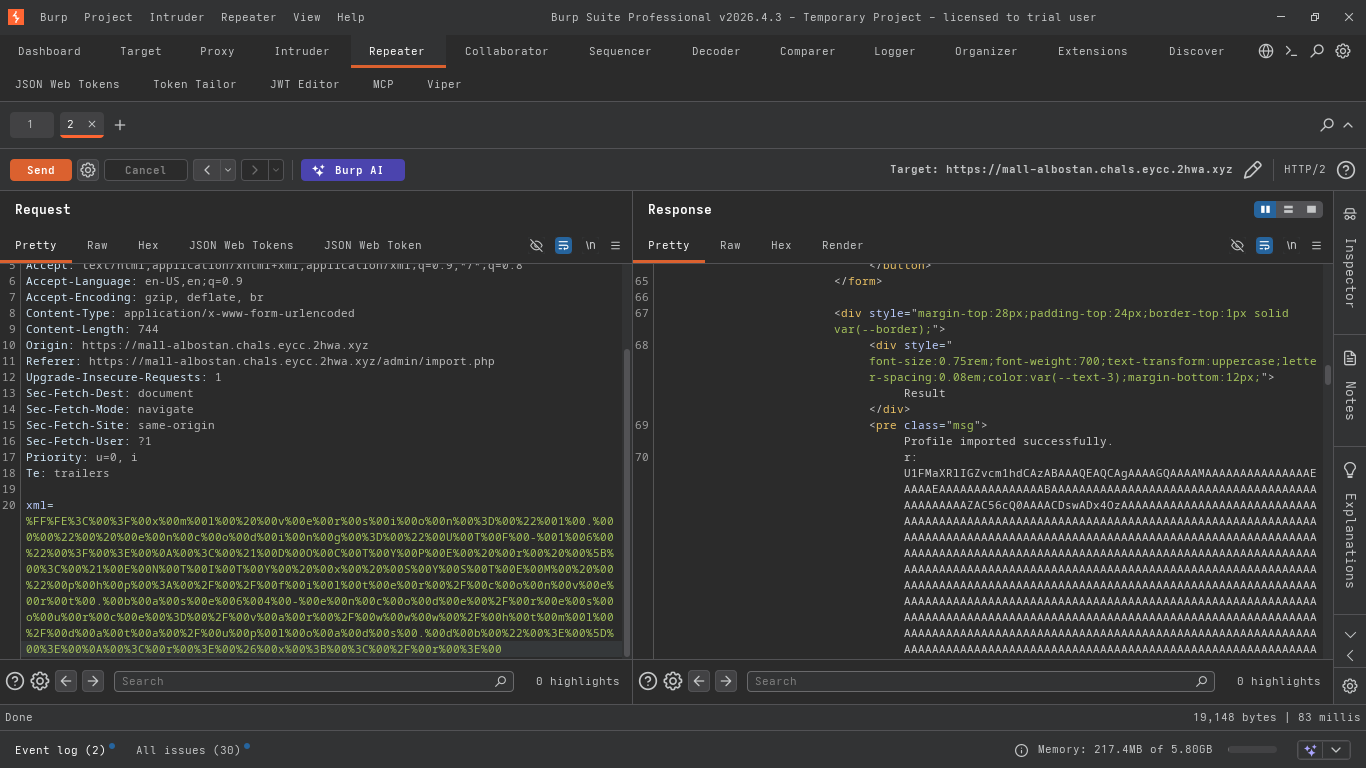Click the global search magnifier in top bar

click(x=1317, y=51)
